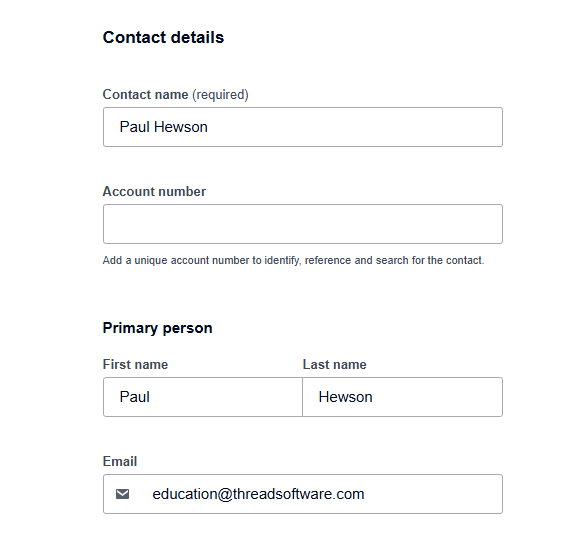Screen dimensions: 582x557
Task: Click the 'Contact name' field label
Action: pos(146,95)
